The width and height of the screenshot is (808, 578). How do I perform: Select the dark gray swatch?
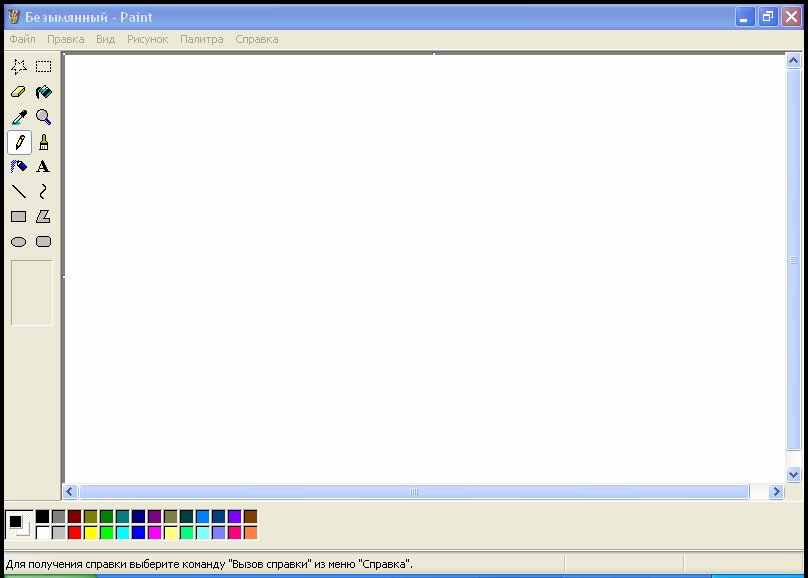[x=59, y=516]
